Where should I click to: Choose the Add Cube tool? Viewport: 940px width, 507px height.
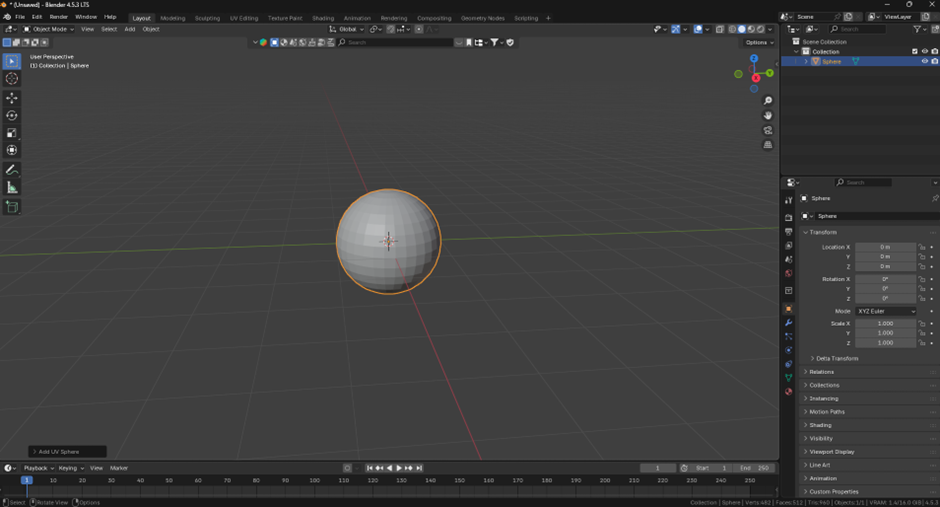tap(12, 207)
